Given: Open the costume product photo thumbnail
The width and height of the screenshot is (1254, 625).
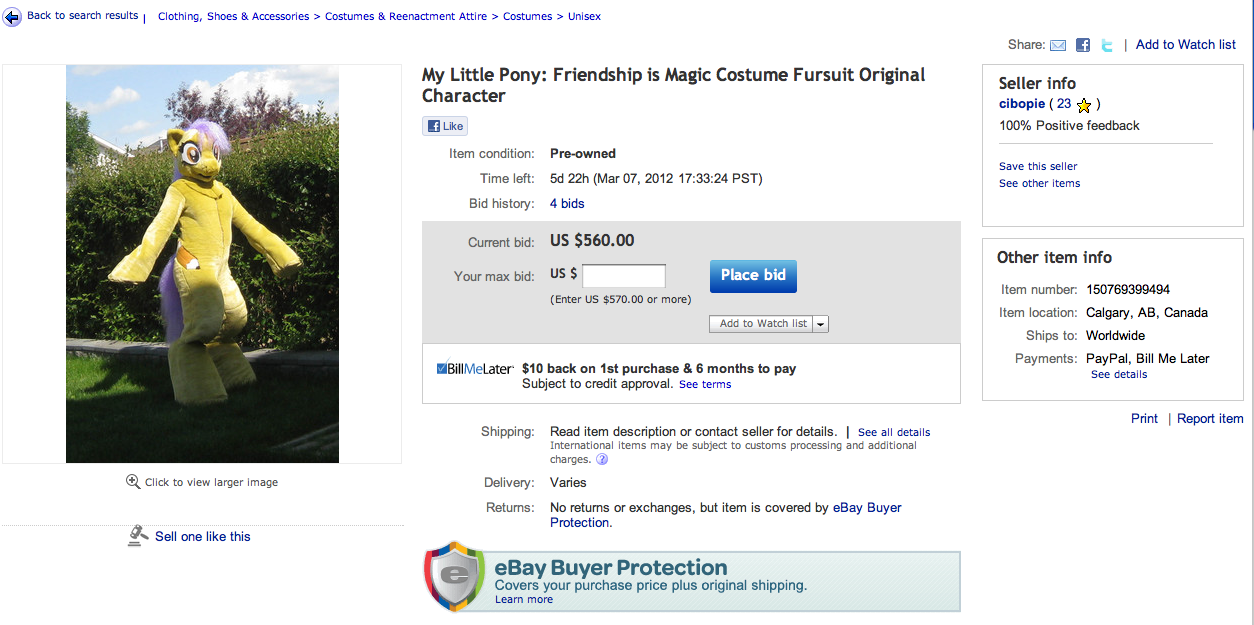Looking at the screenshot, I should point(202,264).
